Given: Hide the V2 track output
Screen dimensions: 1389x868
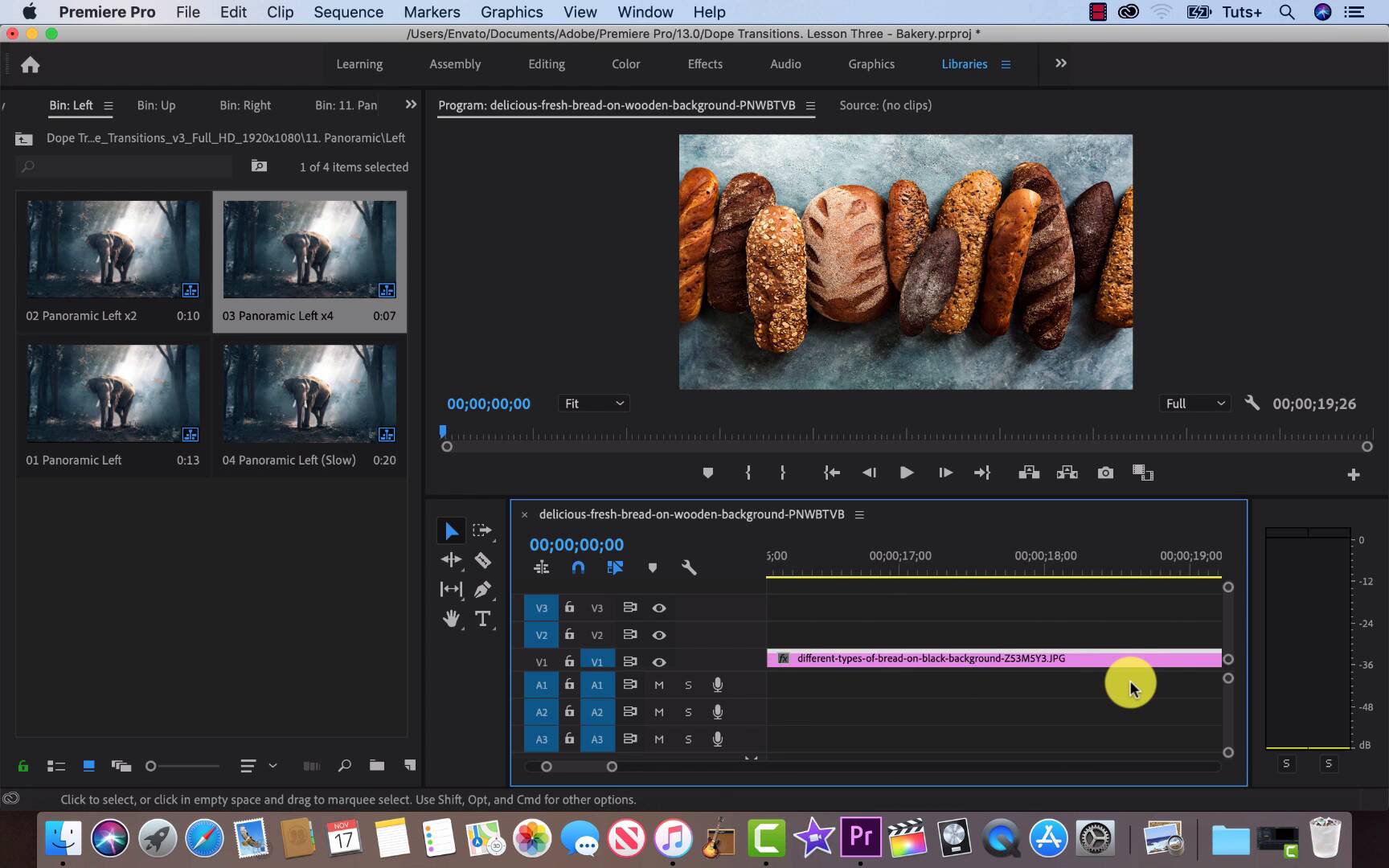Looking at the screenshot, I should coord(659,635).
